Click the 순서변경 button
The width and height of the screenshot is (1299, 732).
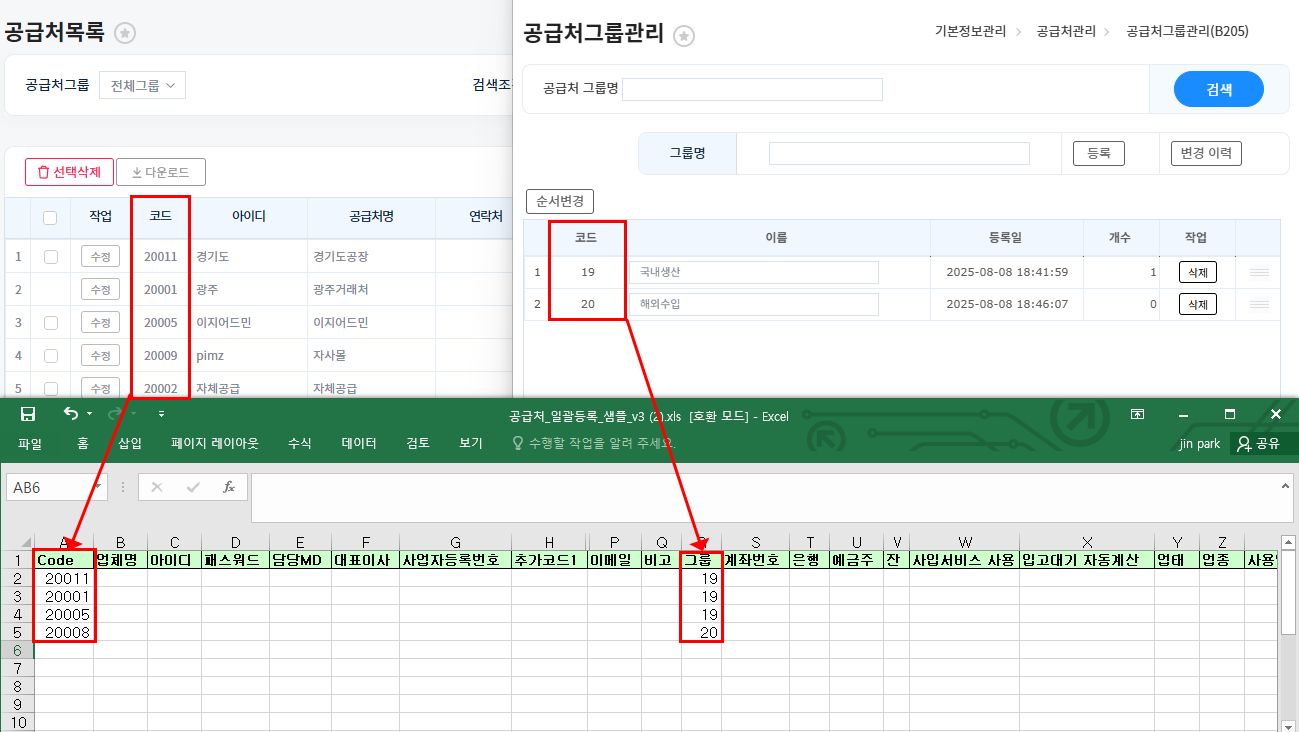559,201
